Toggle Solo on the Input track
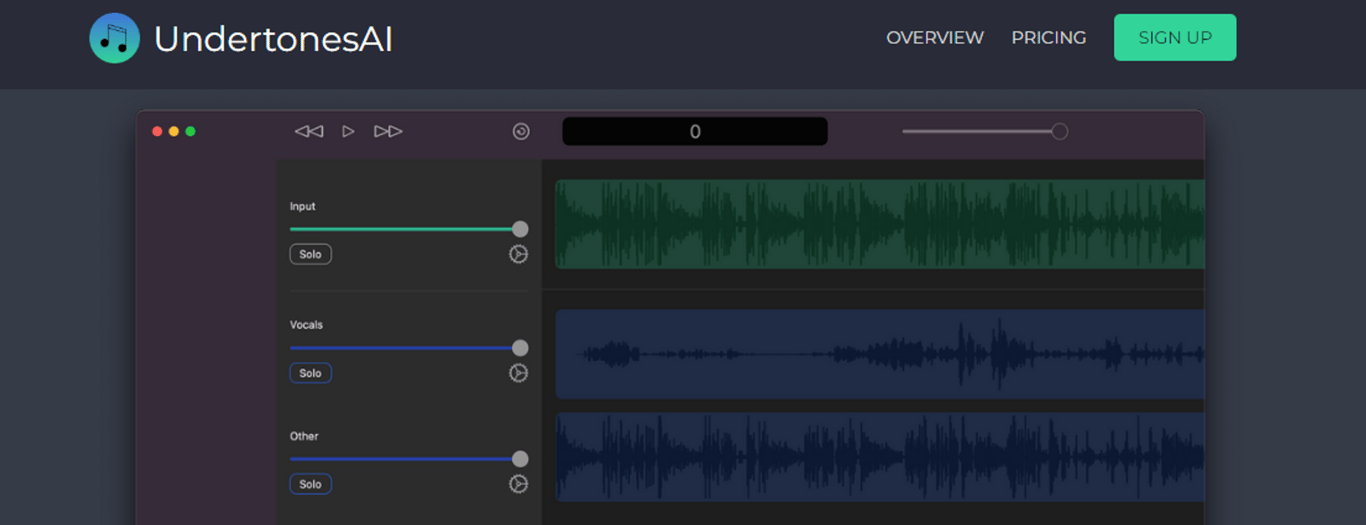The height and width of the screenshot is (525, 1366). [x=310, y=254]
